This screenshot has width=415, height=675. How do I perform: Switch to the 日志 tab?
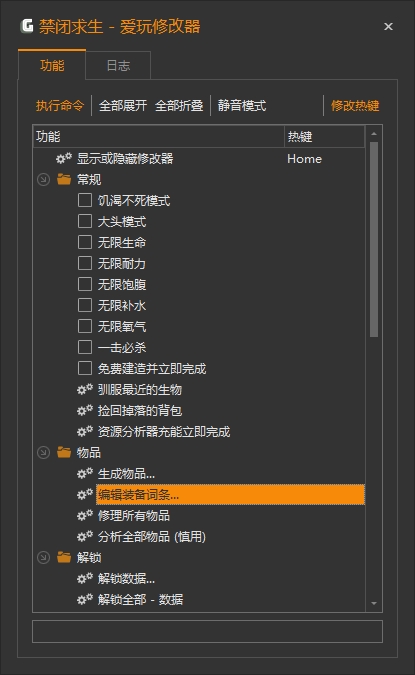pos(118,65)
